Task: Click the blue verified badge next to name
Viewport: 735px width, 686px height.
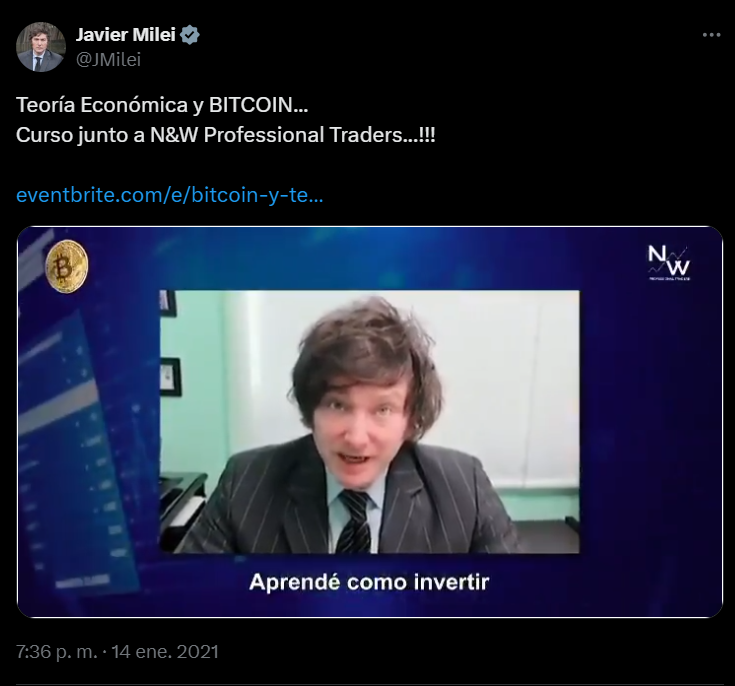Action: [190, 35]
